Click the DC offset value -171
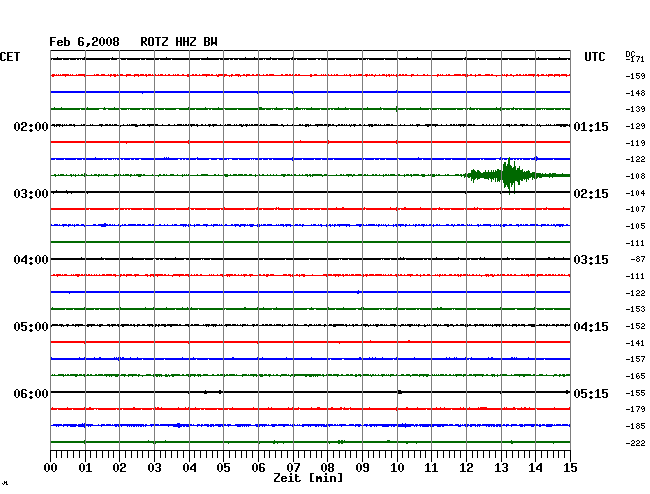This screenshot has width=650, height=494. pyautogui.click(x=635, y=59)
